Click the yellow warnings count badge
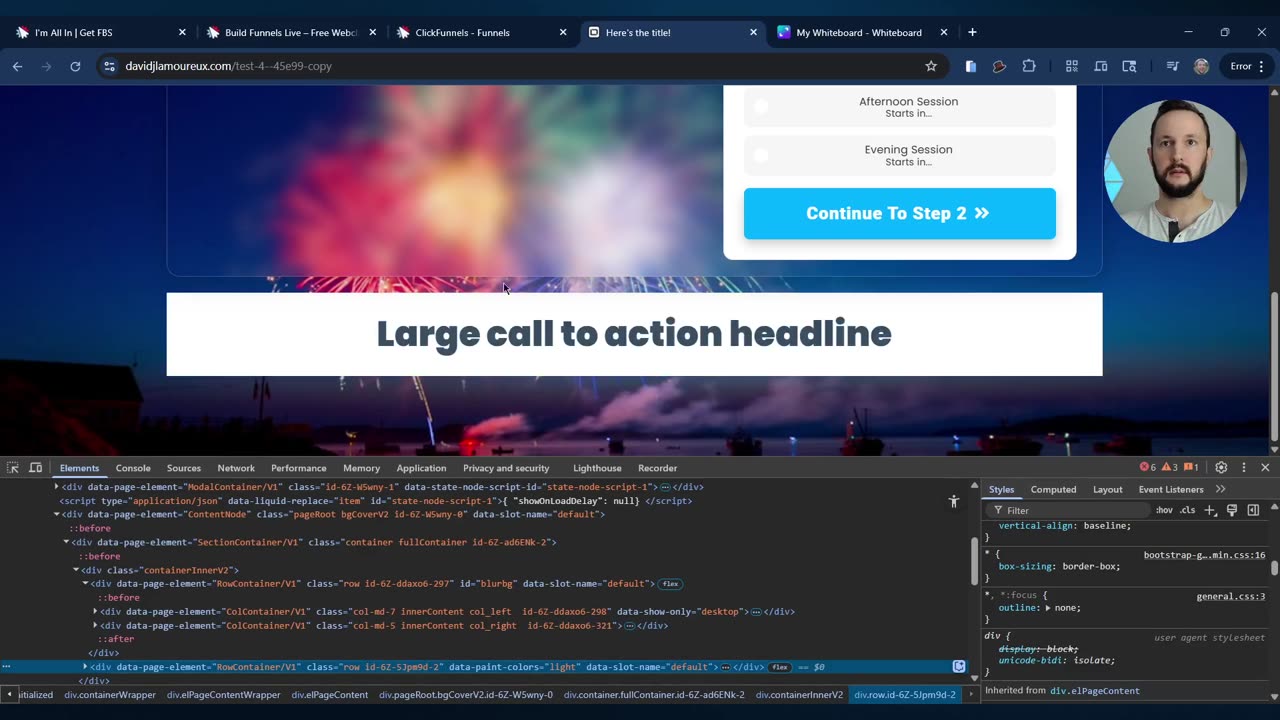 (1170, 468)
